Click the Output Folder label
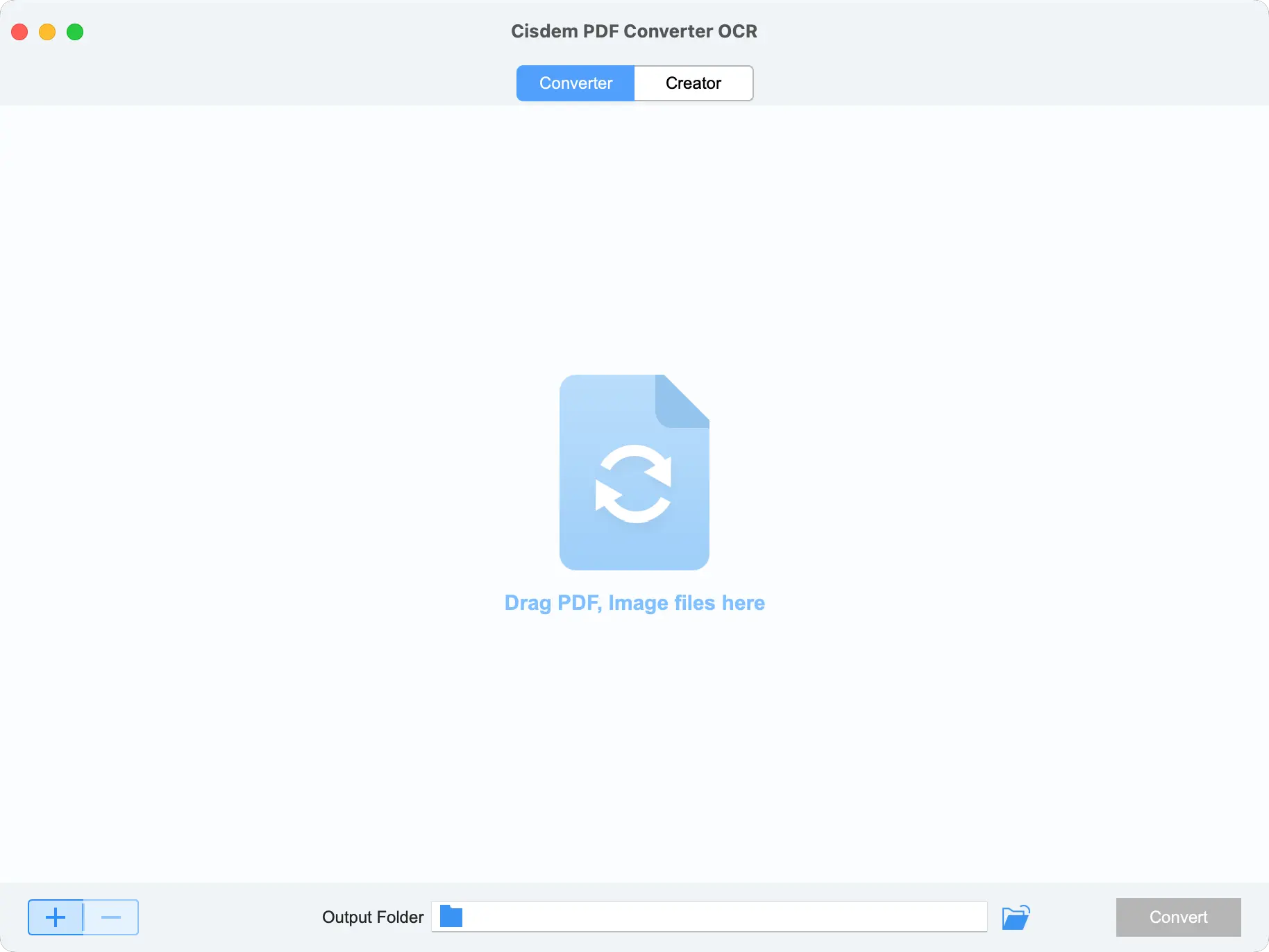Screen dimensions: 1269x952 pos(373,917)
